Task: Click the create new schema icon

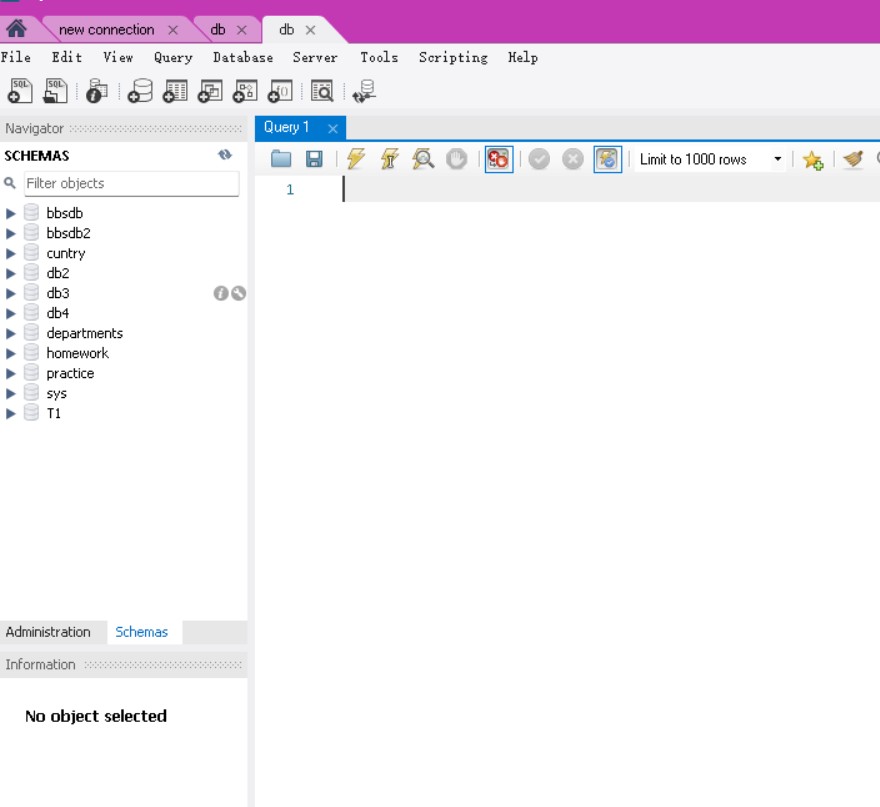Action: tap(141, 91)
